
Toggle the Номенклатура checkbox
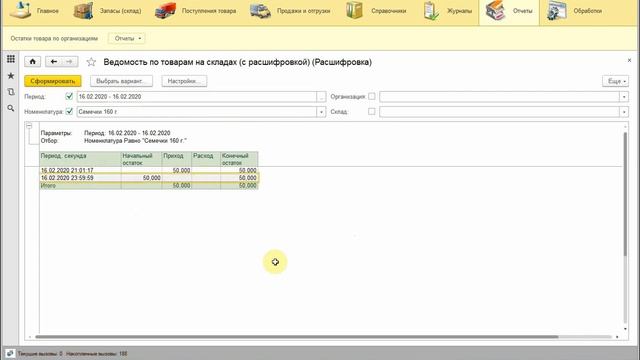coord(69,111)
